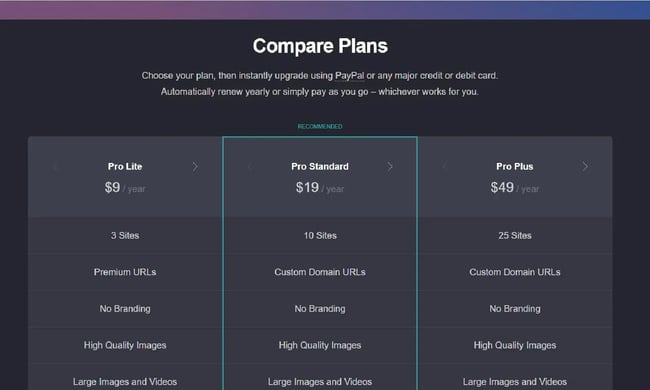The width and height of the screenshot is (650, 390).
Task: Open the PayPal link in the description
Action: coord(349,76)
